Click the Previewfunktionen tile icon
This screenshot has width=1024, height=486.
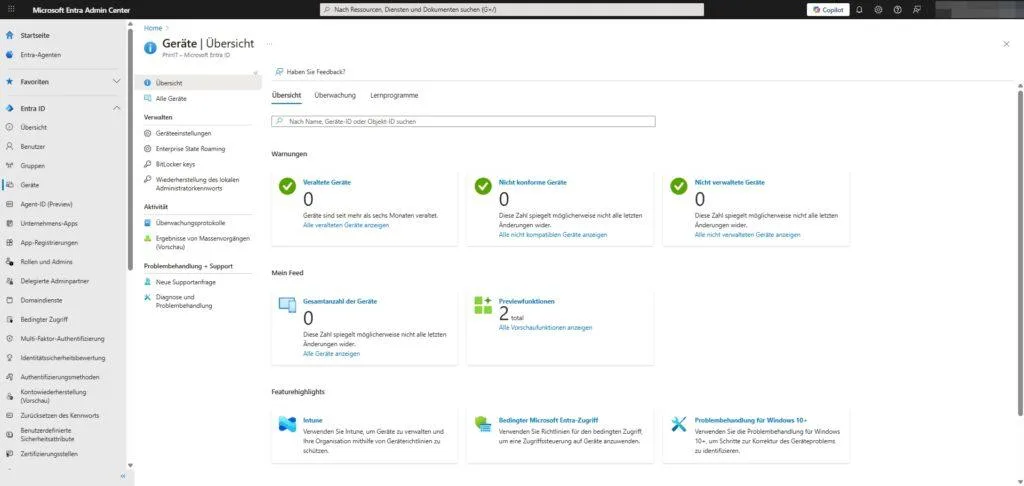(483, 303)
